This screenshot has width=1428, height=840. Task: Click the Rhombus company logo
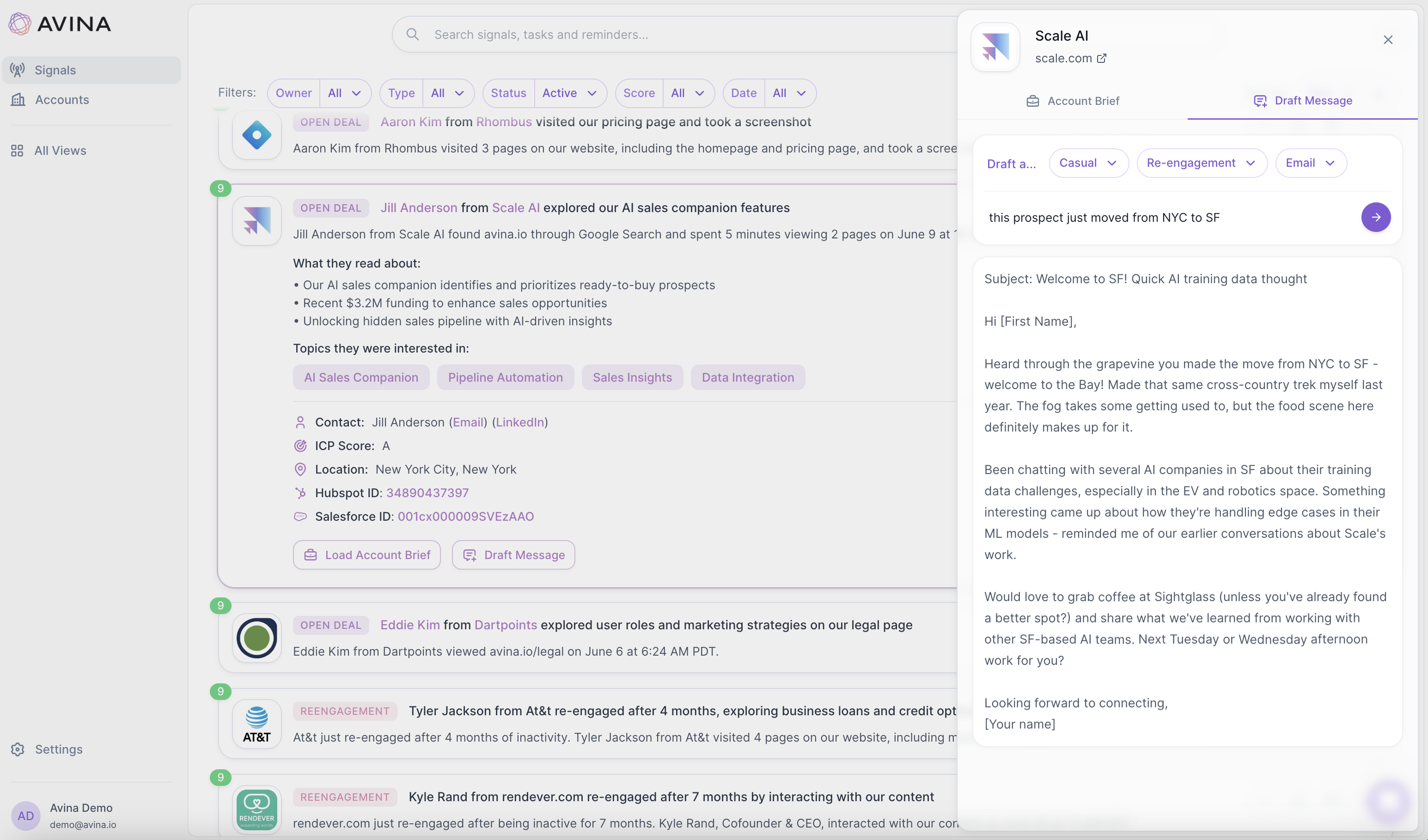tap(256, 135)
